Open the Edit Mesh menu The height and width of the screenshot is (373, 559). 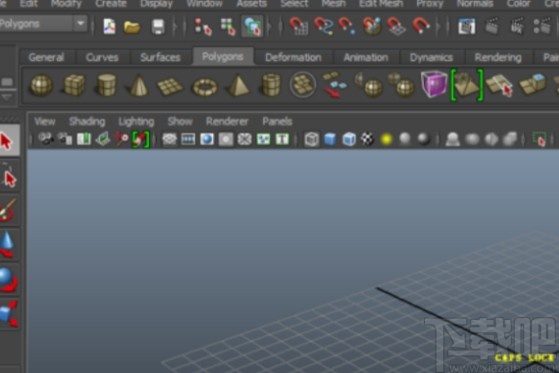(381, 4)
